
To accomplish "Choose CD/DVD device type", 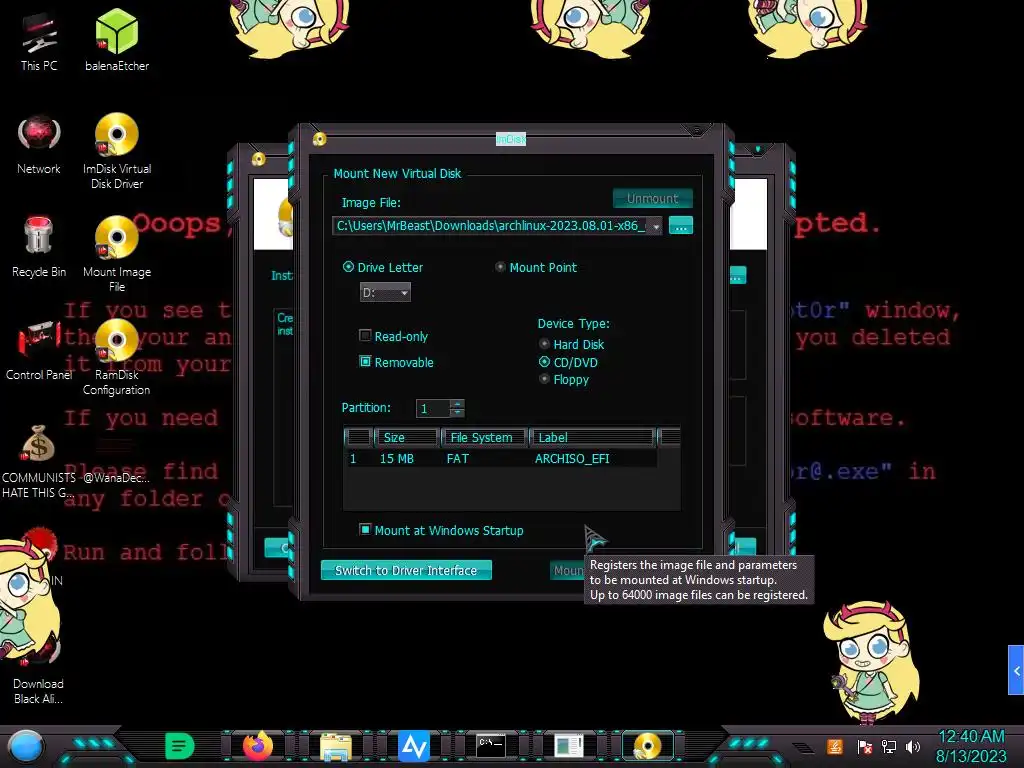I will tap(544, 361).
